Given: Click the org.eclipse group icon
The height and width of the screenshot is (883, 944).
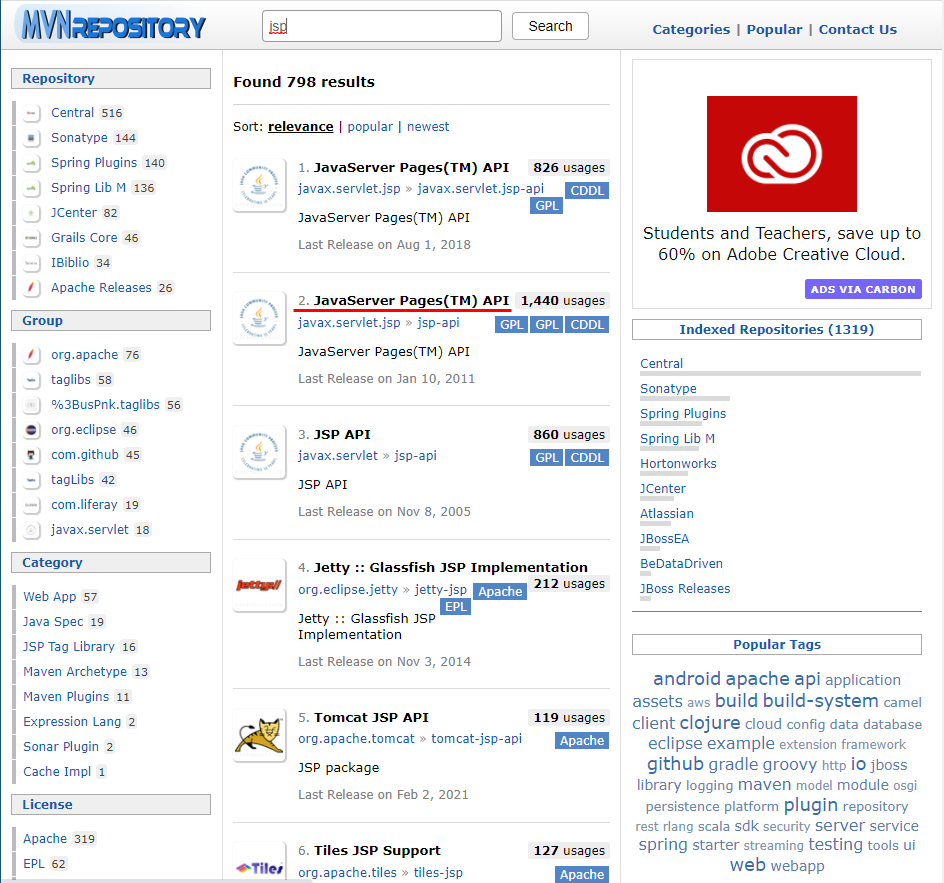Looking at the screenshot, I should pos(31,430).
